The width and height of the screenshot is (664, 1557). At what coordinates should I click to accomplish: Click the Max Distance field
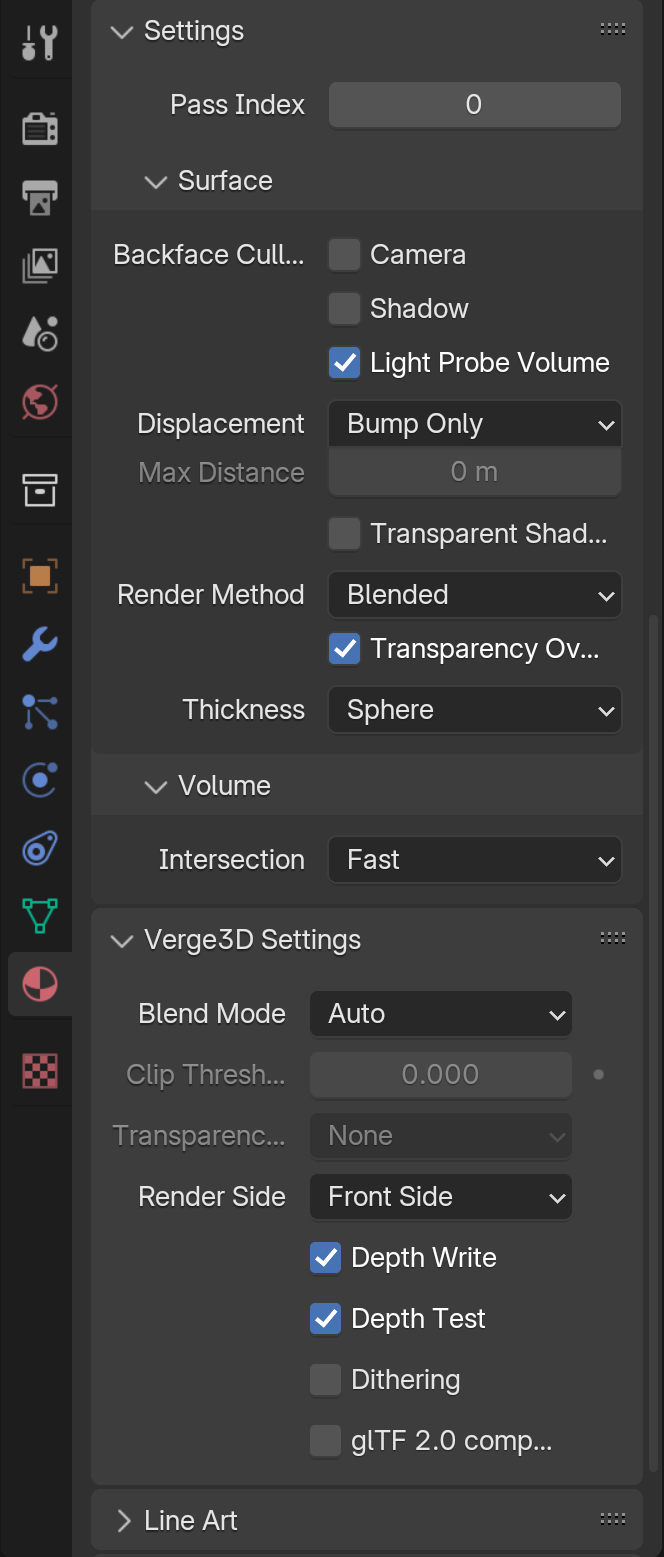tap(475, 472)
